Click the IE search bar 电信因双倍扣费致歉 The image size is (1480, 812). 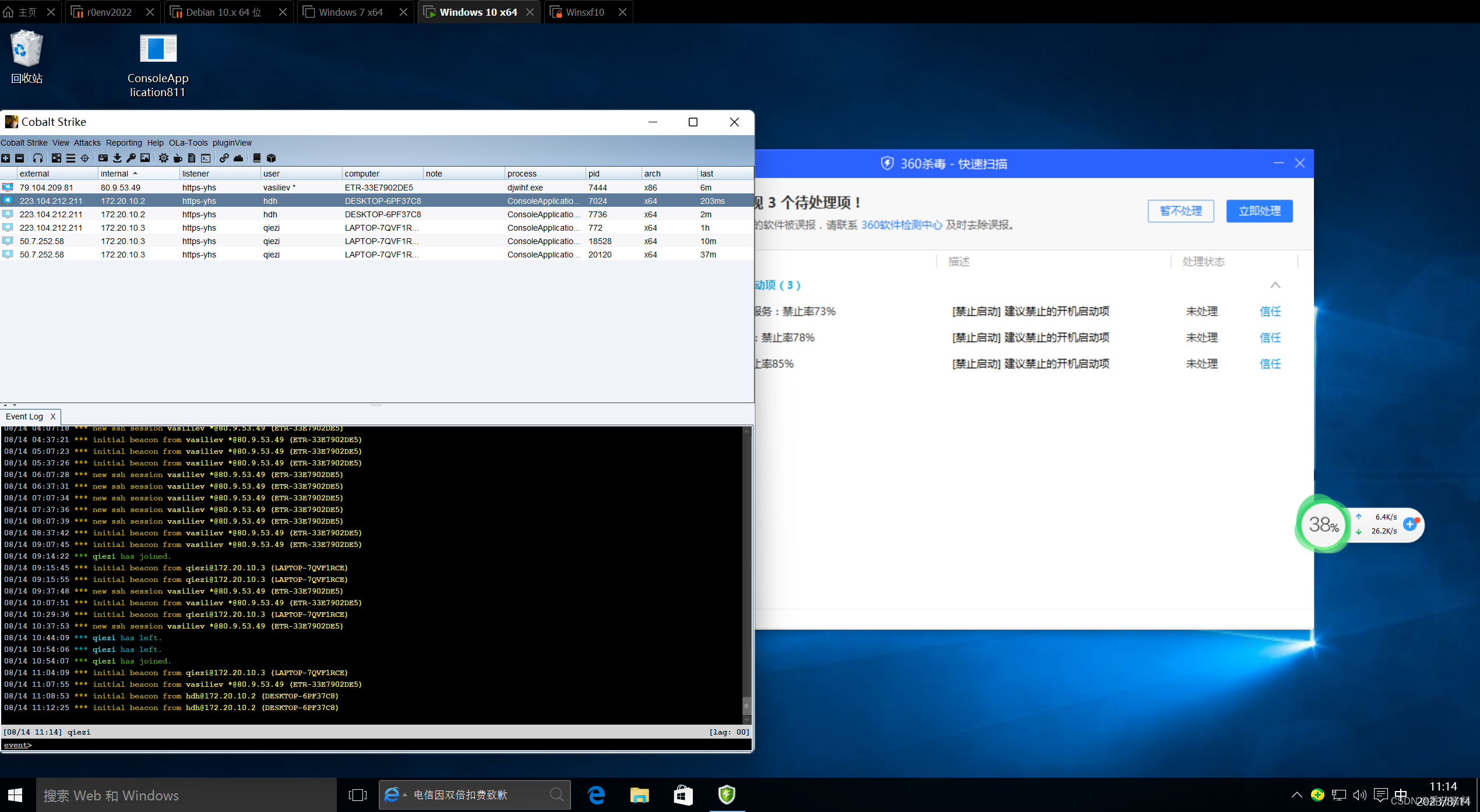point(475,795)
